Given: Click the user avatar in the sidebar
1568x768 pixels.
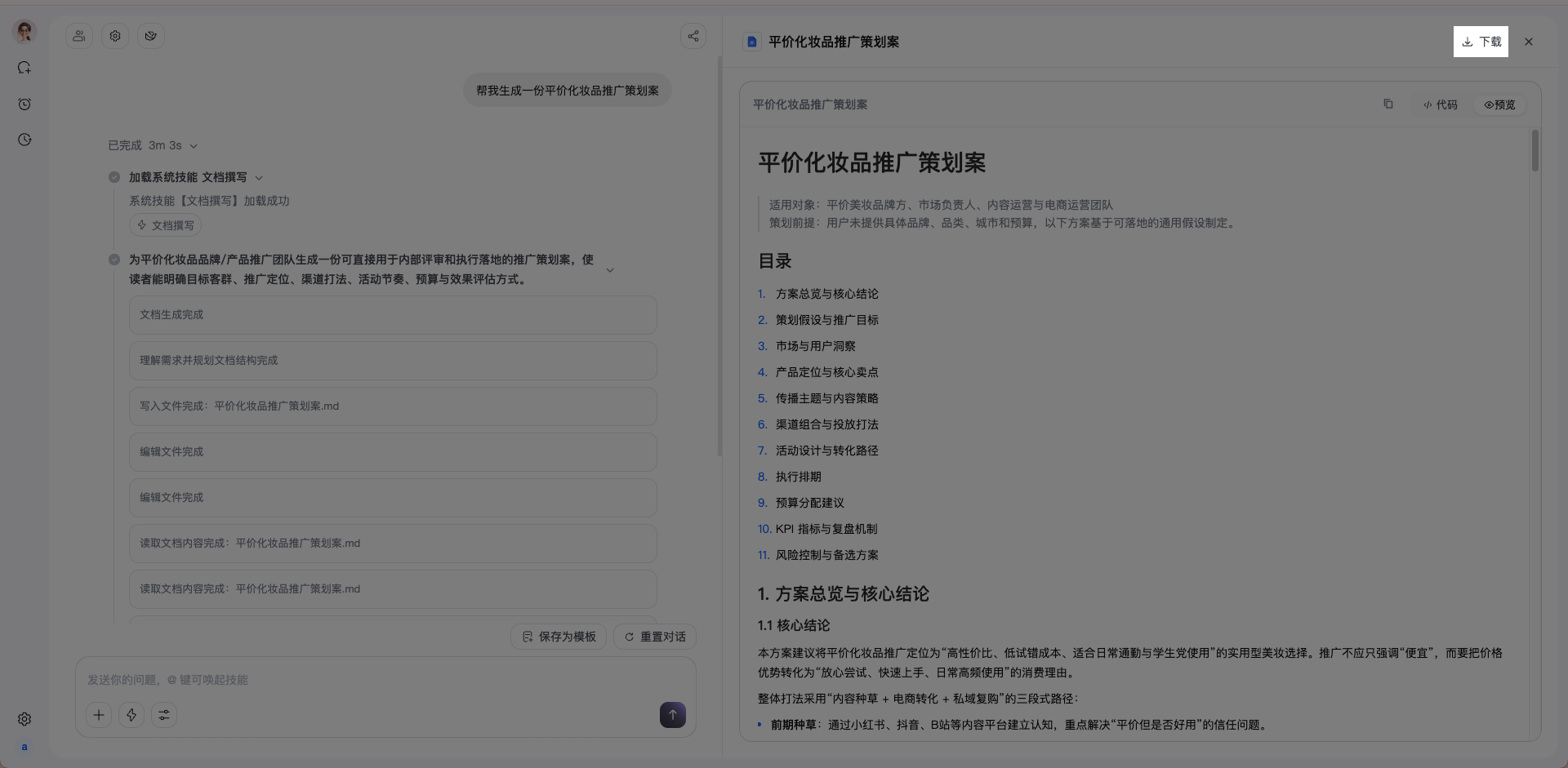Looking at the screenshot, I should pos(24,32).
